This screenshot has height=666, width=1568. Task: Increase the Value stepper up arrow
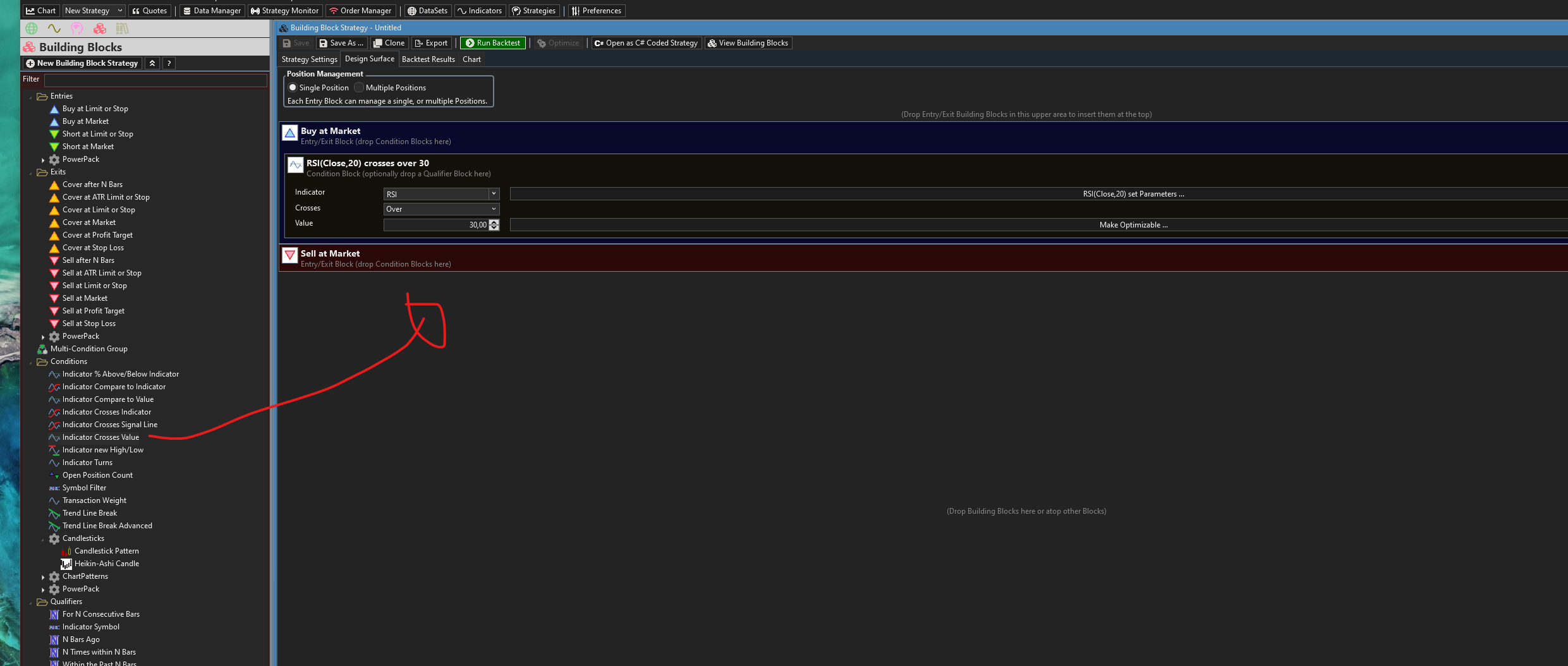494,222
